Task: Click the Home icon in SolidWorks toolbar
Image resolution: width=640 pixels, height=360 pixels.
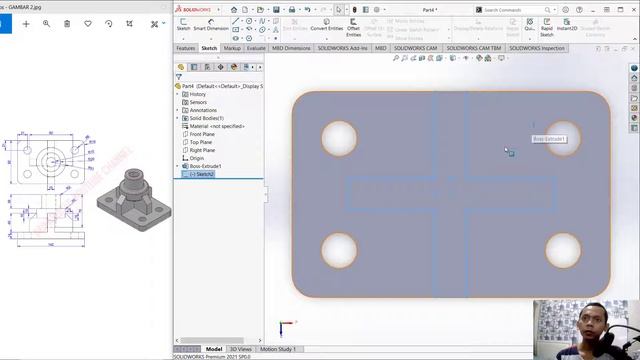Action: [233, 9]
